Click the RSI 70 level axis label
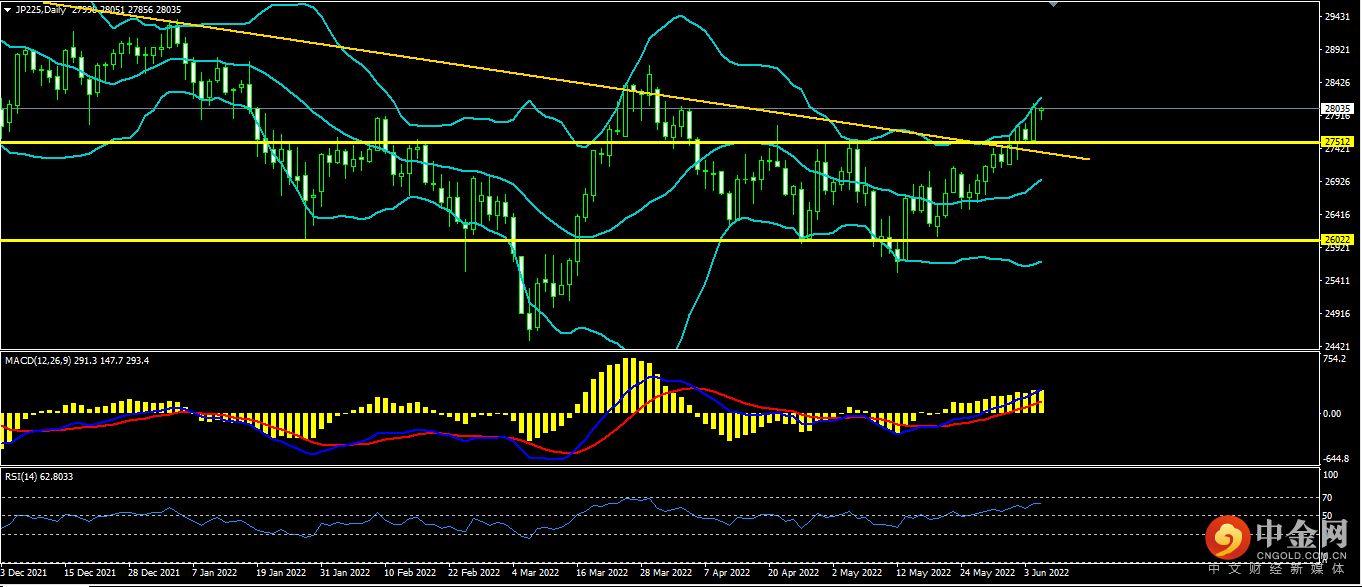 pyautogui.click(x=1327, y=497)
